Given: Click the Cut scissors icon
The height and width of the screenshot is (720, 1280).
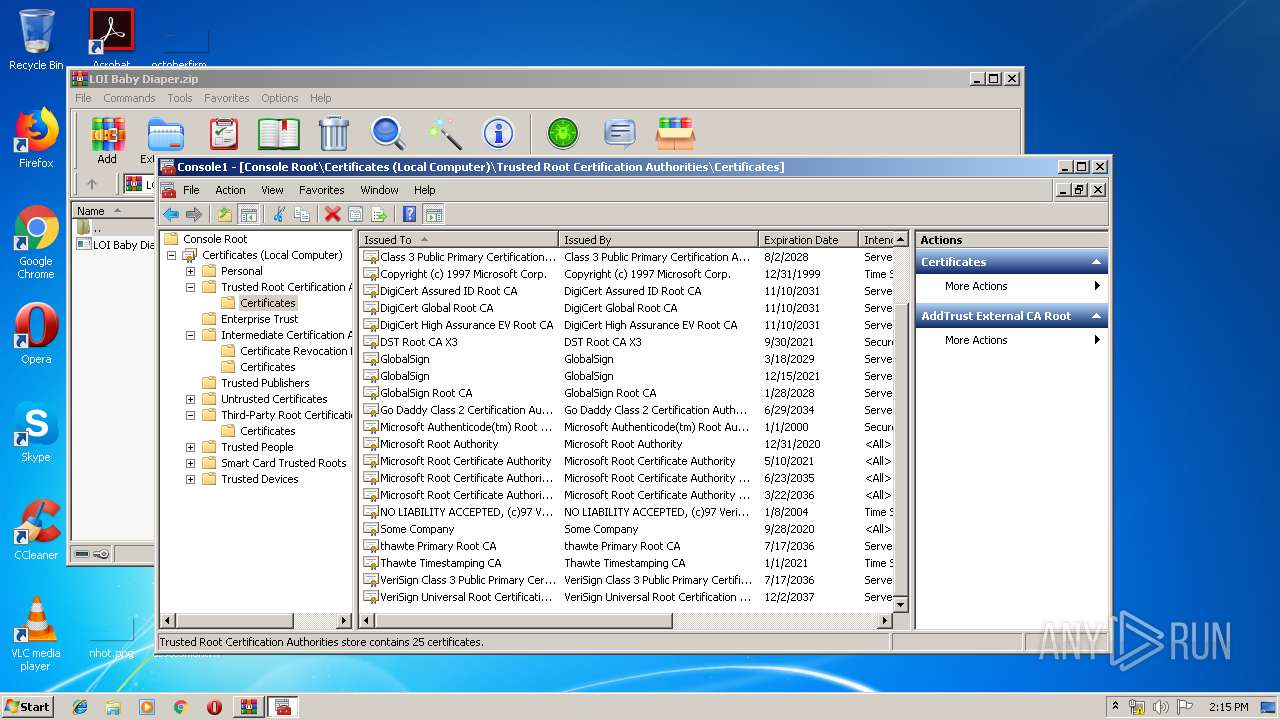Looking at the screenshot, I should pyautogui.click(x=279, y=214).
